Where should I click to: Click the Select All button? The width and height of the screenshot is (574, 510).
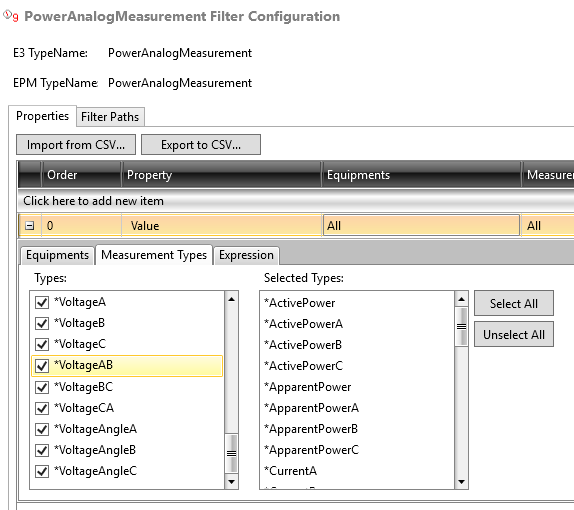(514, 304)
